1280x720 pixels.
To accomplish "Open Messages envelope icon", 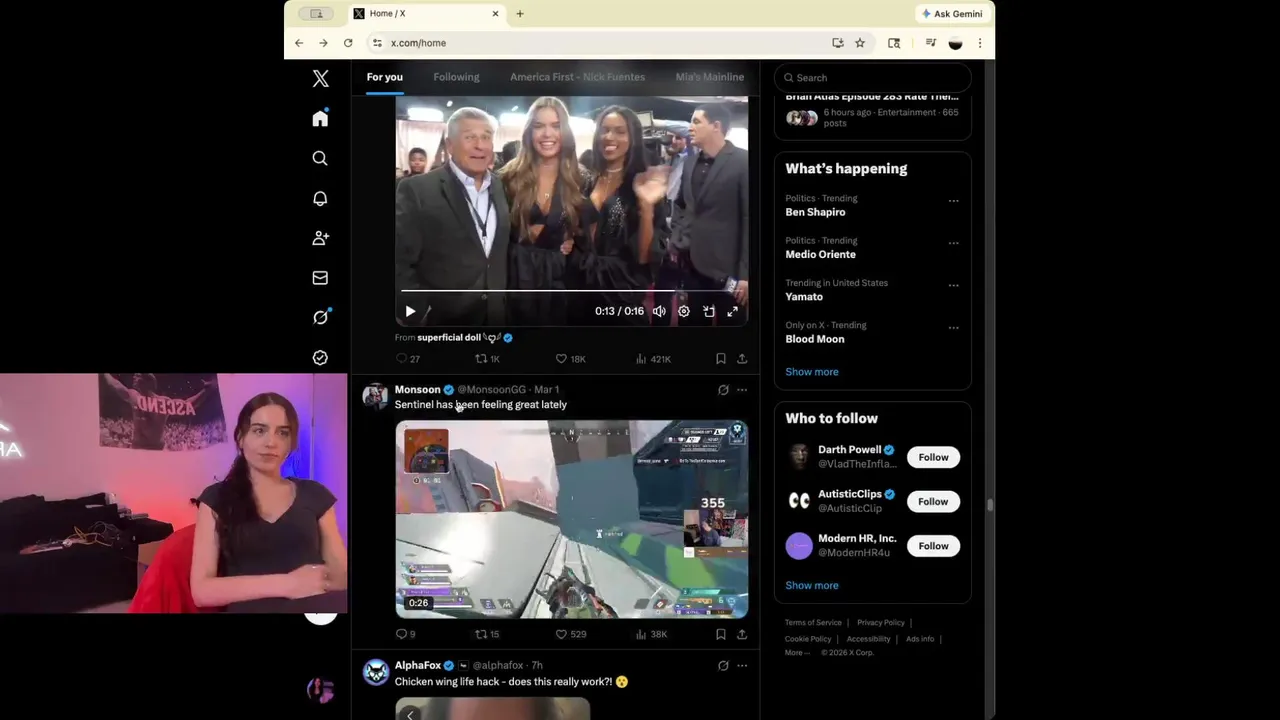I will point(320,278).
